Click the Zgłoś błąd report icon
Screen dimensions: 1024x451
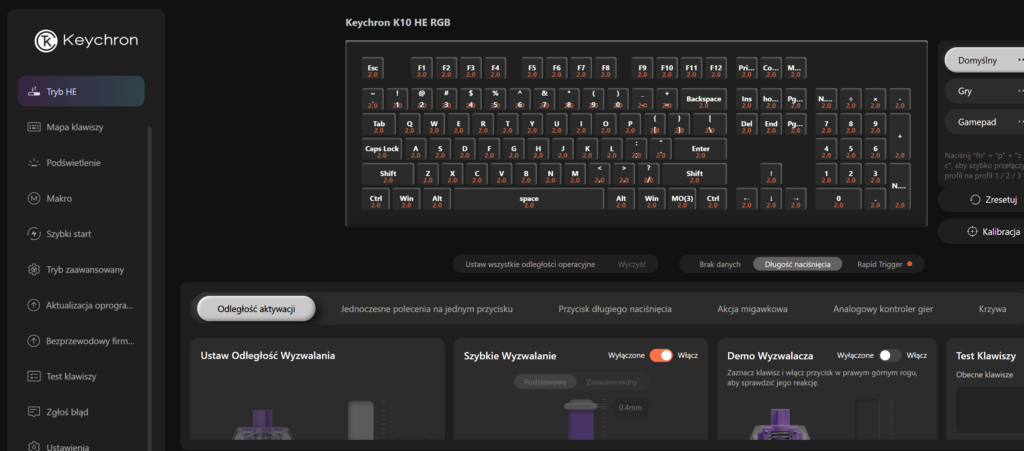(34, 411)
